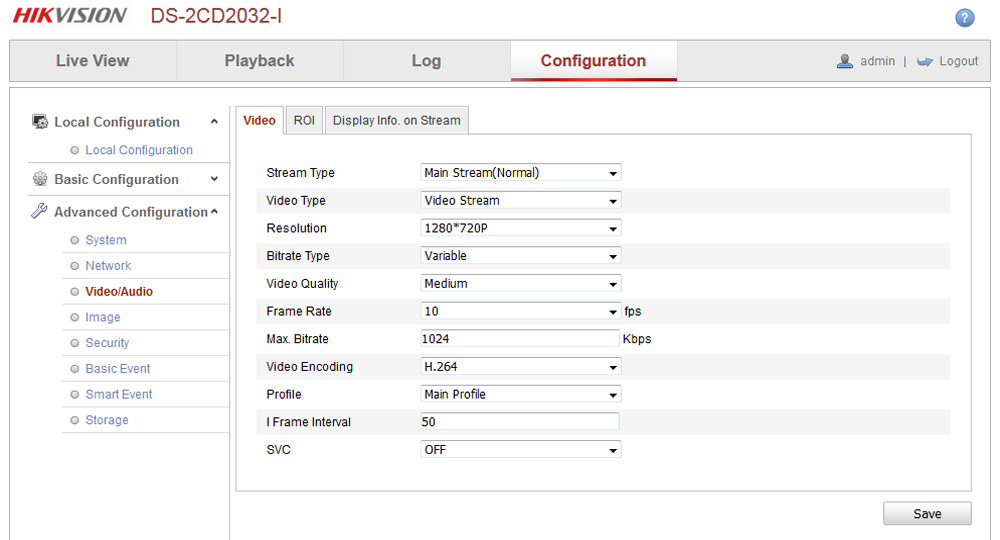Open the Stream Type dropdown
The image size is (1000, 540).
pos(520,173)
